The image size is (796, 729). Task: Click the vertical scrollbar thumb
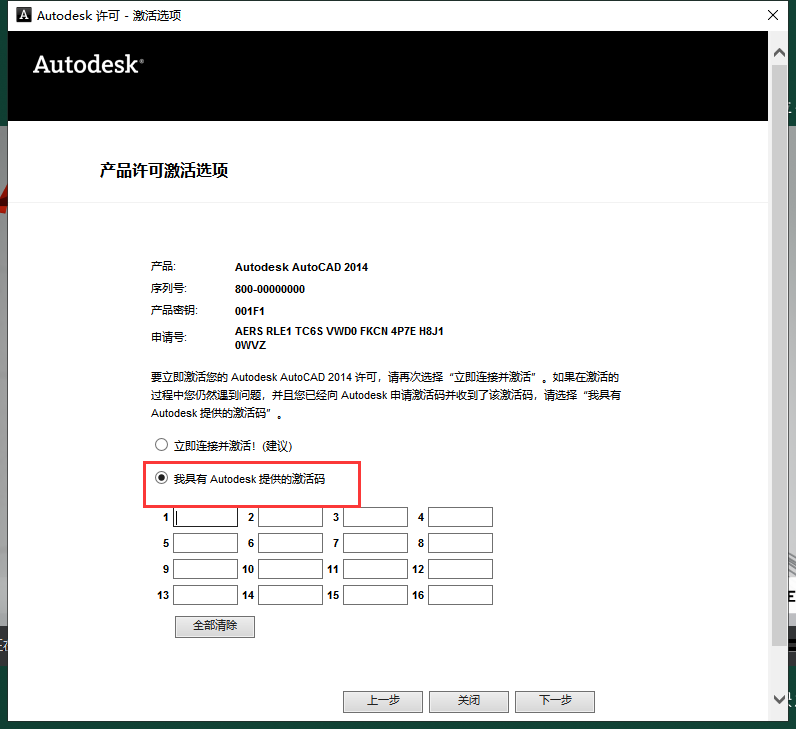coord(779,355)
